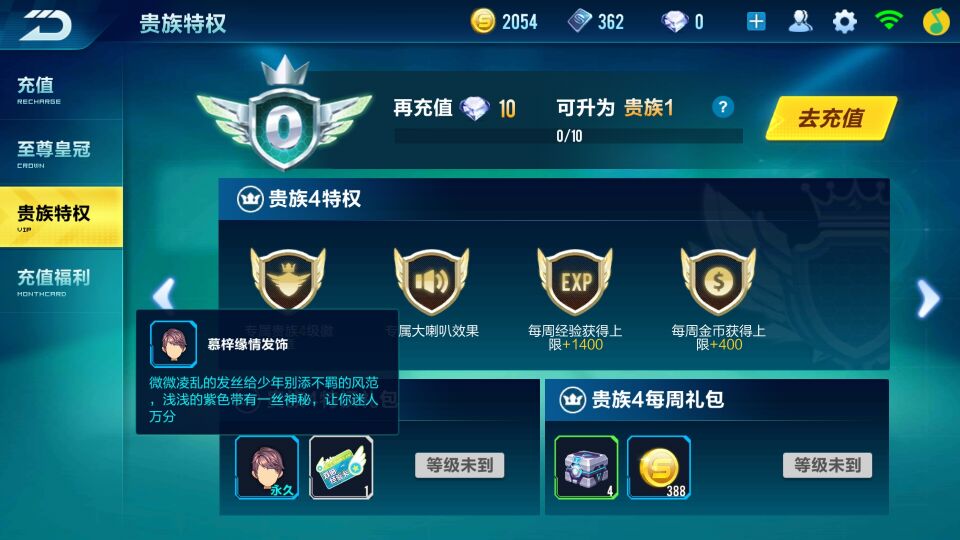Screen dimensions: 960x540
Task: Tap the green music note icon
Action: (936, 21)
